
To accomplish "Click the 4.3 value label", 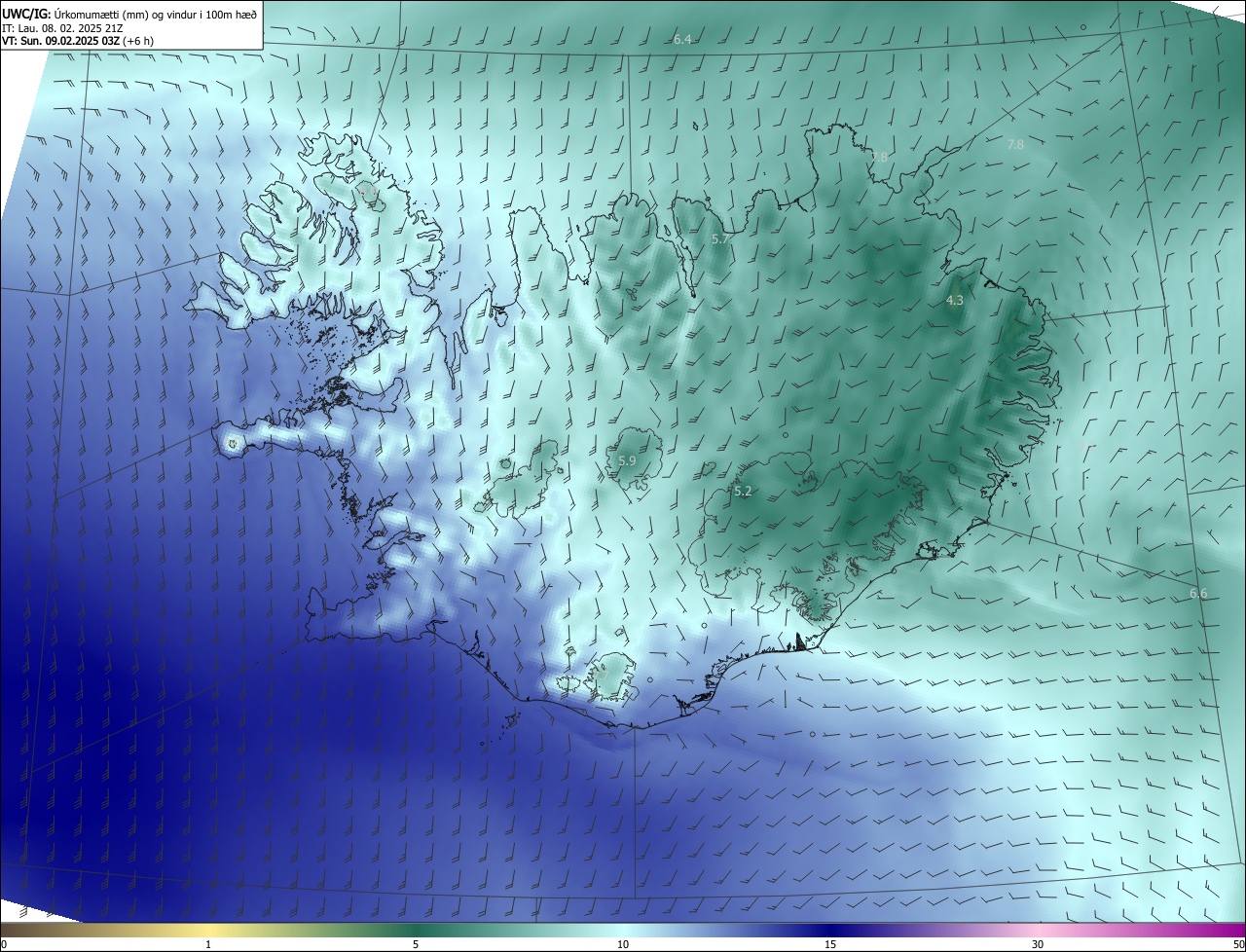I will [x=955, y=301].
